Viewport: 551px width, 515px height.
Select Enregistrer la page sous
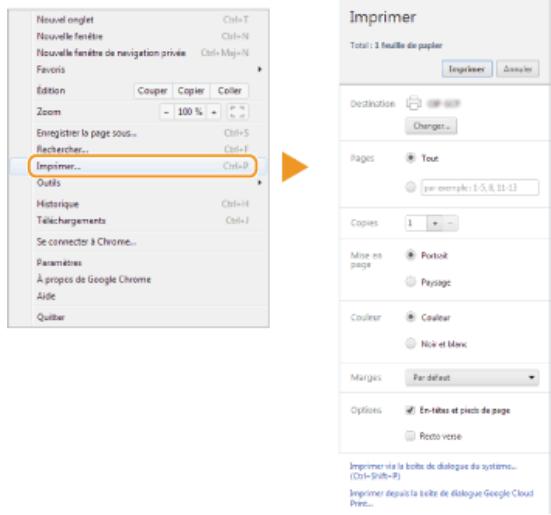click(x=142, y=133)
